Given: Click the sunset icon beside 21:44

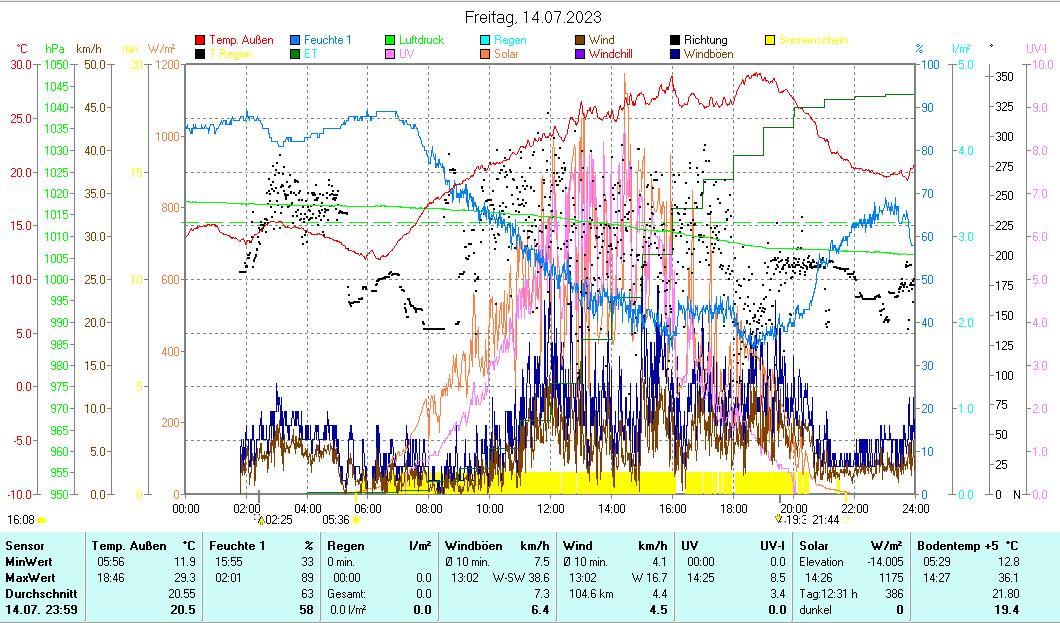Looking at the screenshot, I should (x=846, y=520).
